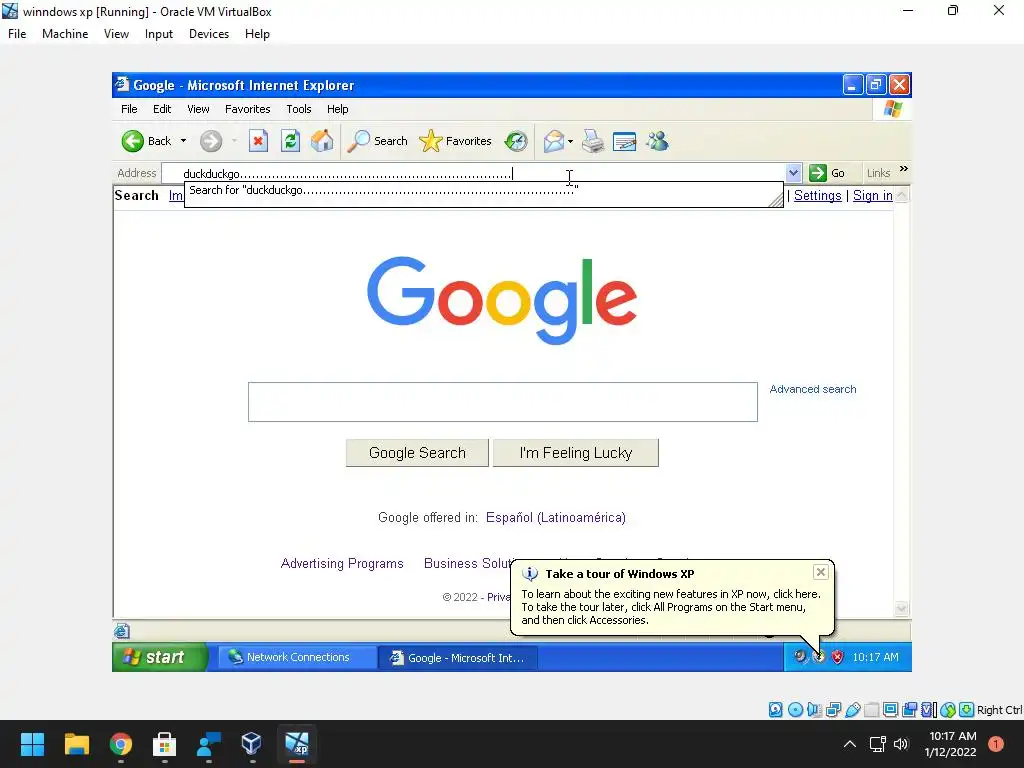Viewport: 1024px width, 768px height.
Task: Open VirtualBox Devices menu
Action: point(209,34)
